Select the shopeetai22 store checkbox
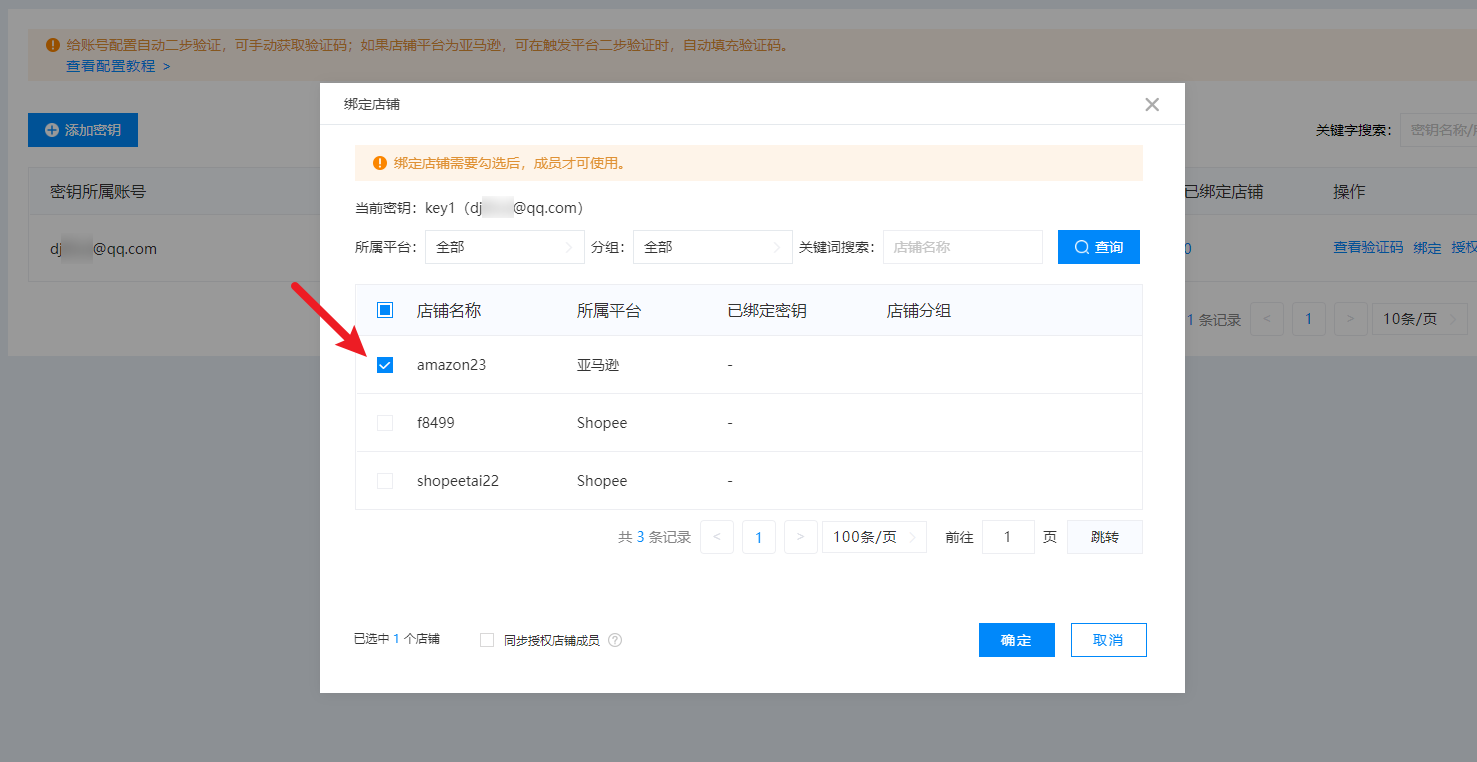 385,481
